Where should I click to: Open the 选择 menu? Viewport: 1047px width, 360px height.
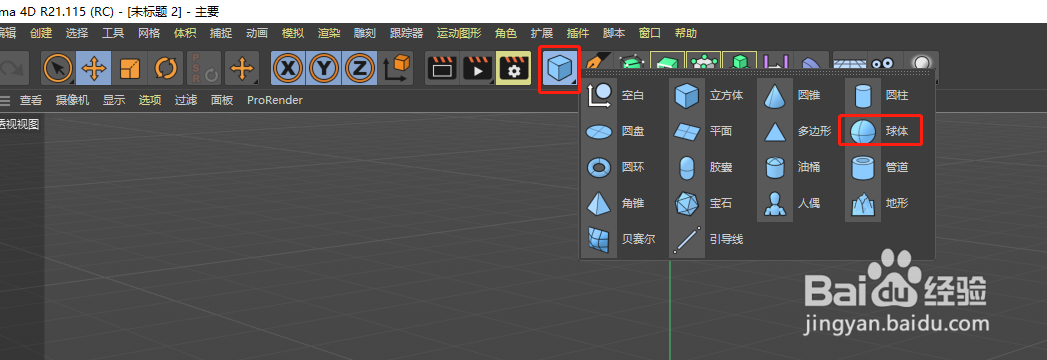click(77, 33)
